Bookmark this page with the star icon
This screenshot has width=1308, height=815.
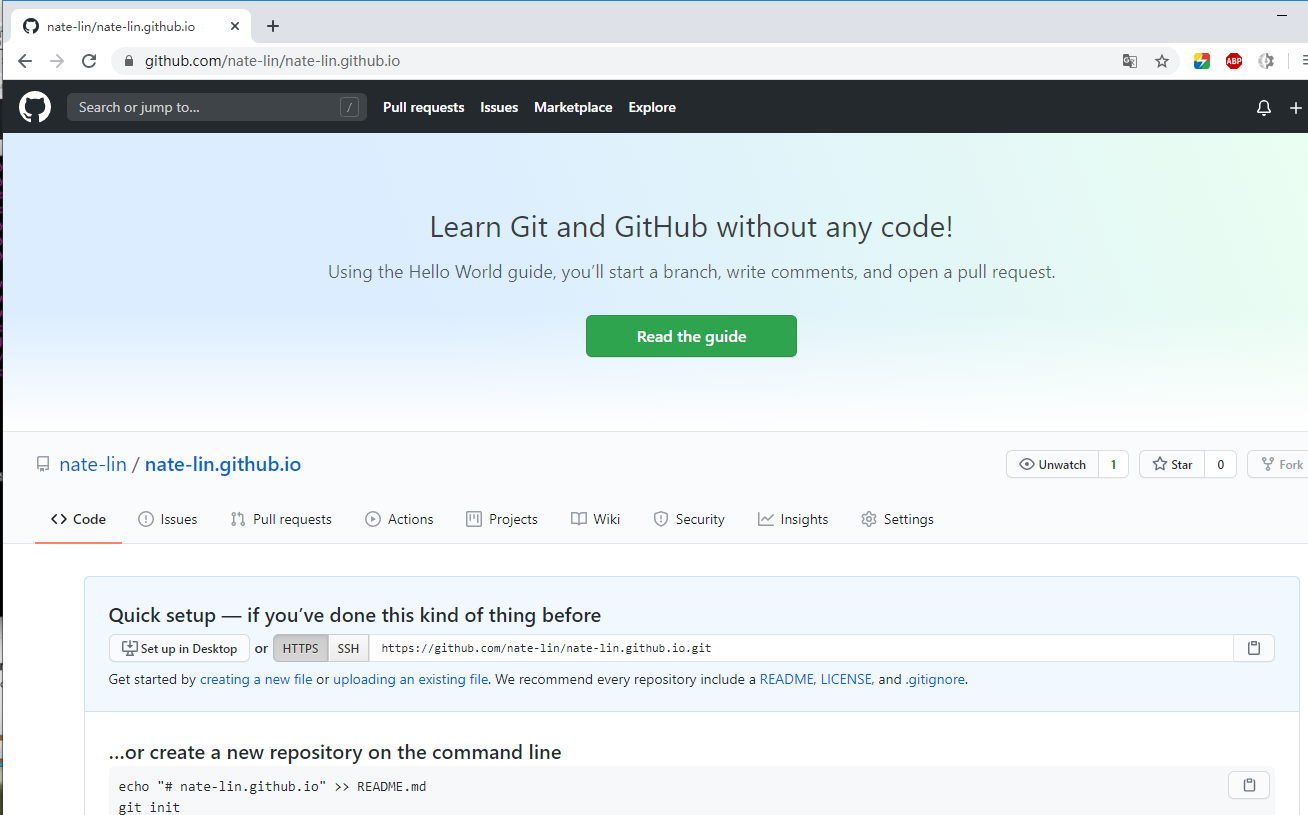coord(1162,61)
